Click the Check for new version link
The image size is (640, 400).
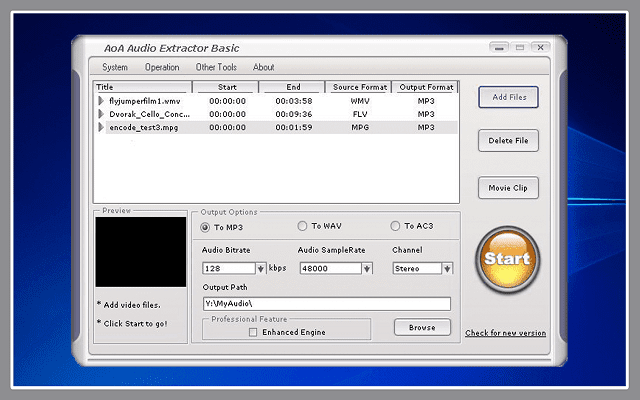(x=505, y=333)
